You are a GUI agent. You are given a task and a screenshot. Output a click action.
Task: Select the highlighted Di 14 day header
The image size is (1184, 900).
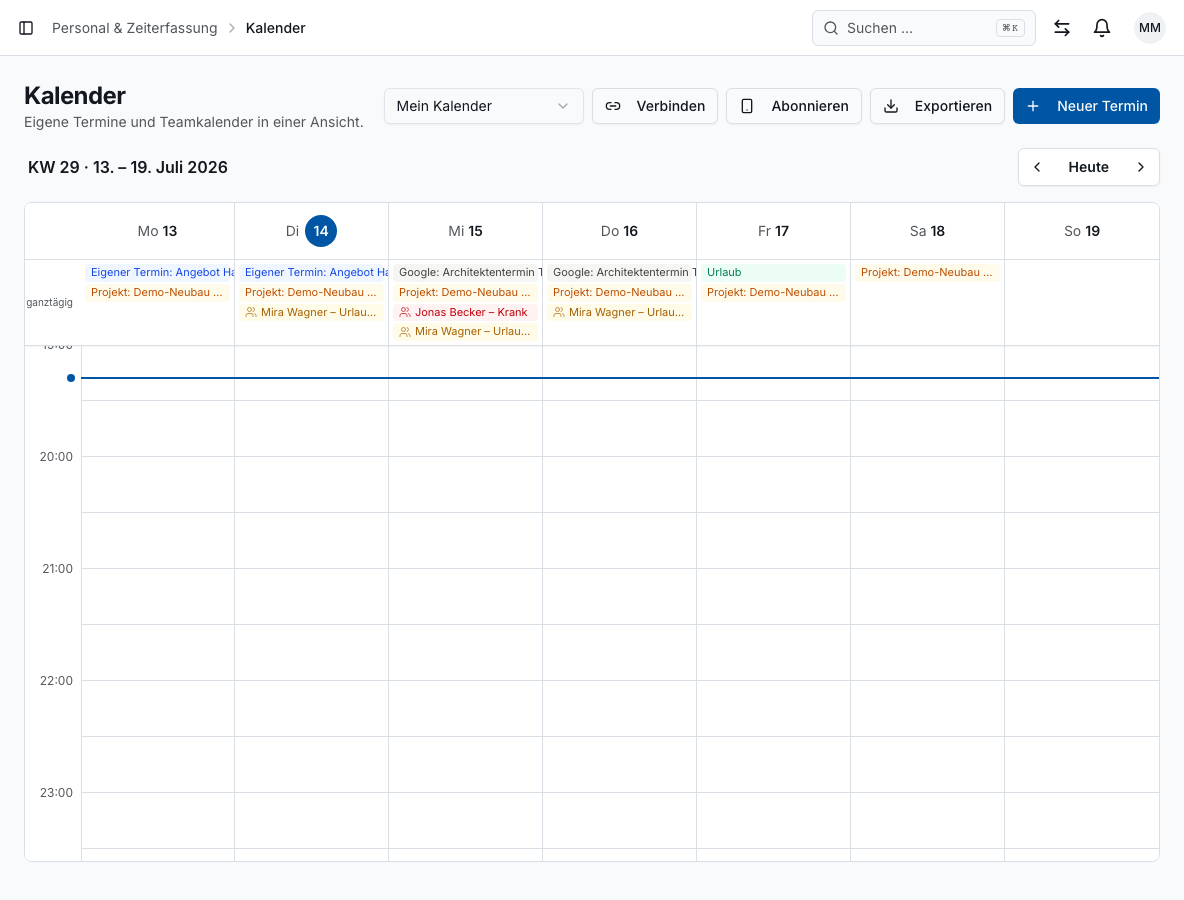click(x=311, y=231)
